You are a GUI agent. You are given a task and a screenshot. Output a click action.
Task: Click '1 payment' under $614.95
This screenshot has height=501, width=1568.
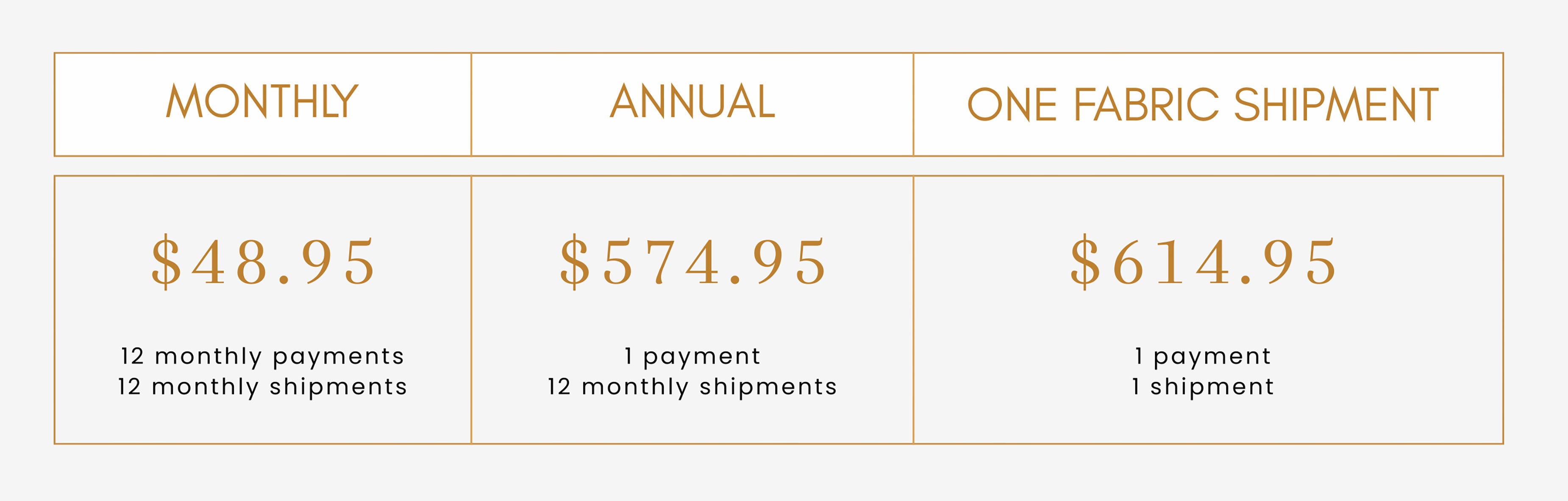[1204, 356]
